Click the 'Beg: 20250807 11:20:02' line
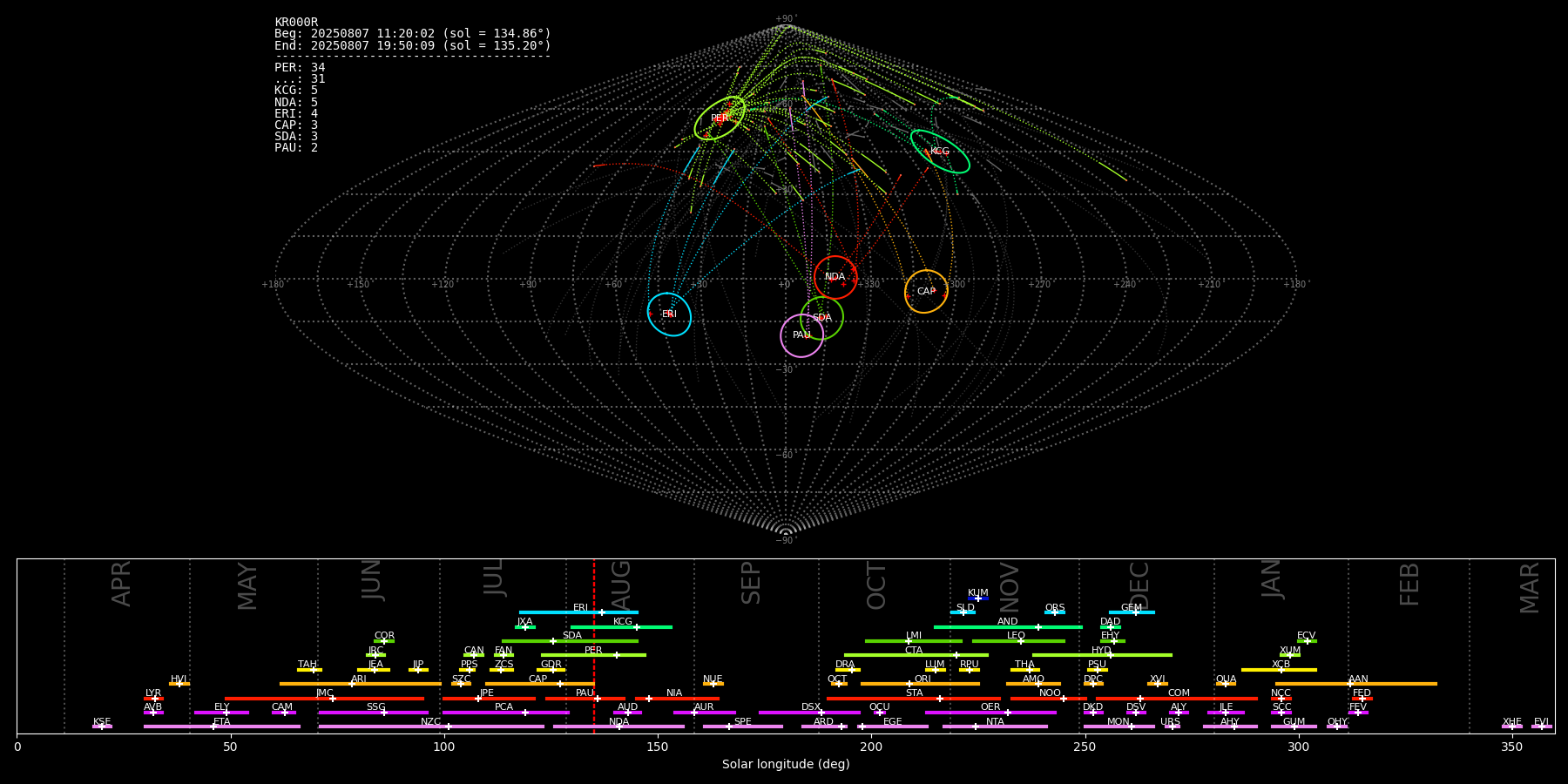1568x784 pixels. 413,34
